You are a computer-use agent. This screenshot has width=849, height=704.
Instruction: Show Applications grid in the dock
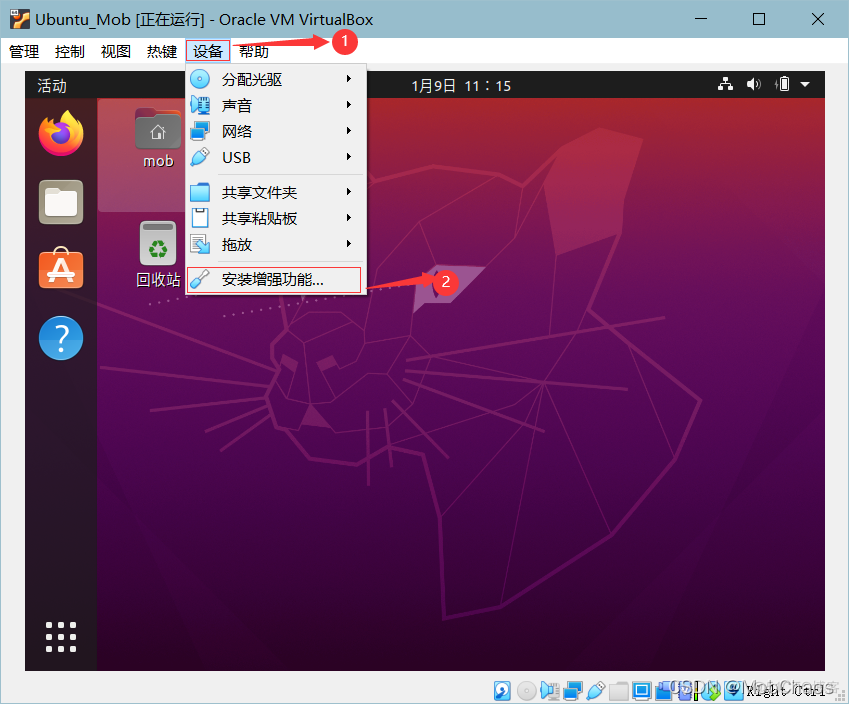[x=61, y=637]
